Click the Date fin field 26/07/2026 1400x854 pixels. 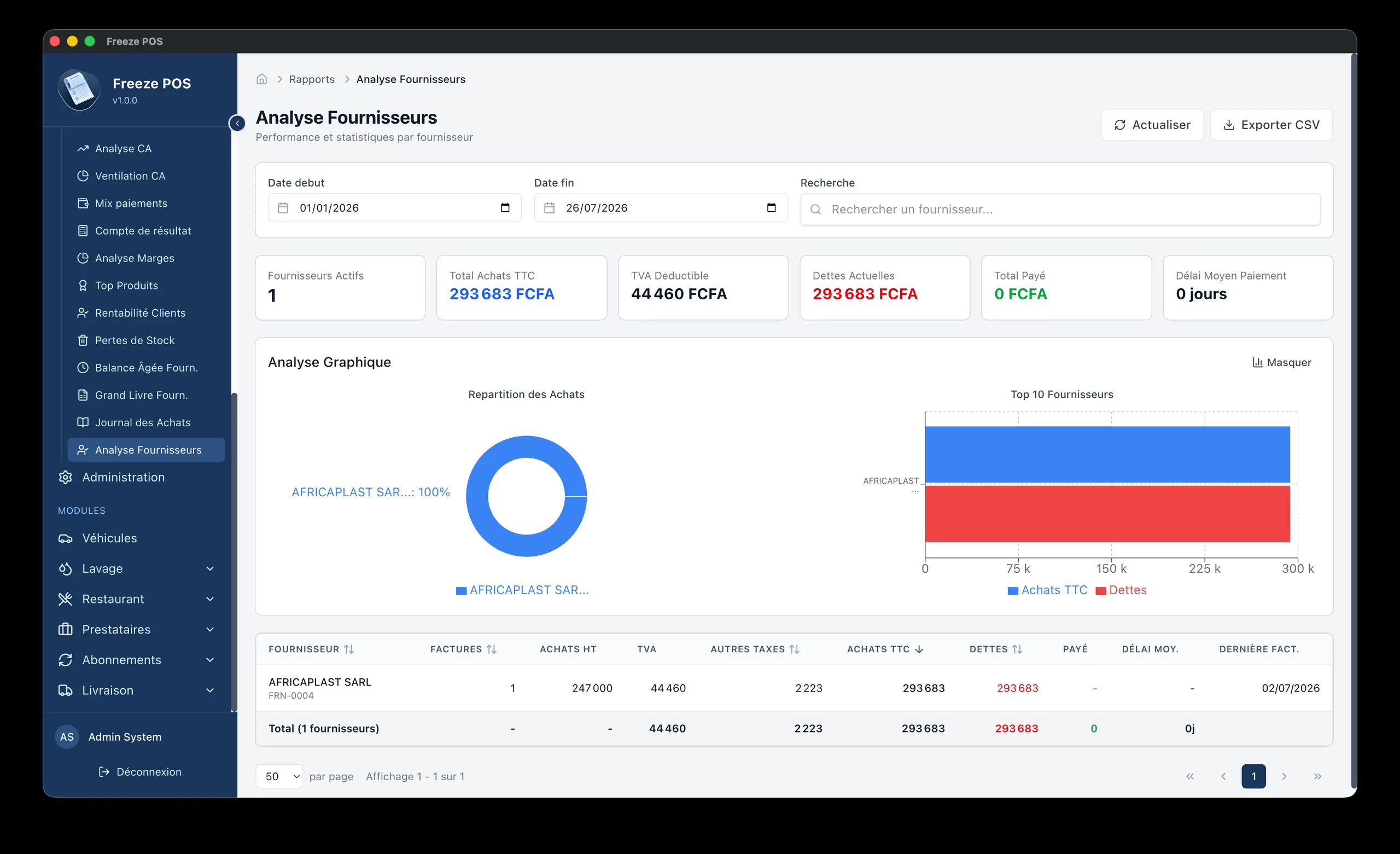click(661, 207)
